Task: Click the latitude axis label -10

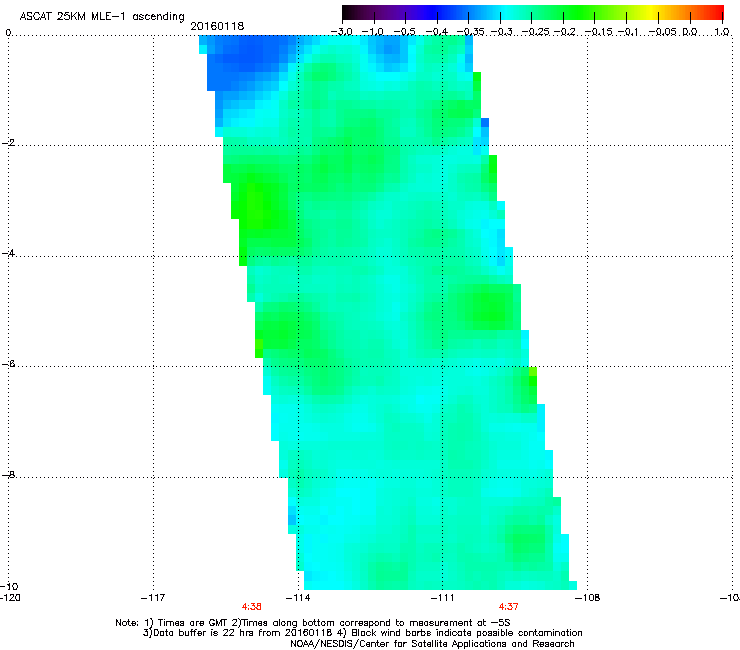Action: pos(10,586)
